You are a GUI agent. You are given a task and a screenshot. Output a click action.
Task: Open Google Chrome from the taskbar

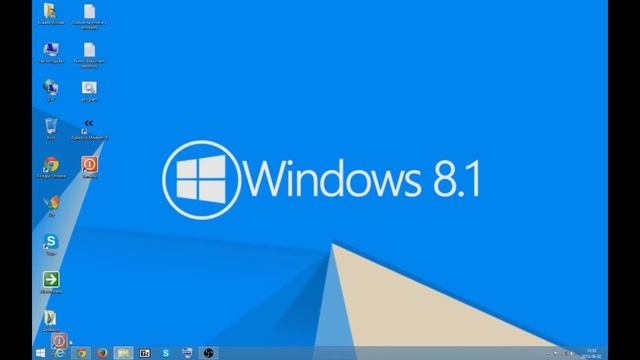pyautogui.click(x=81, y=353)
